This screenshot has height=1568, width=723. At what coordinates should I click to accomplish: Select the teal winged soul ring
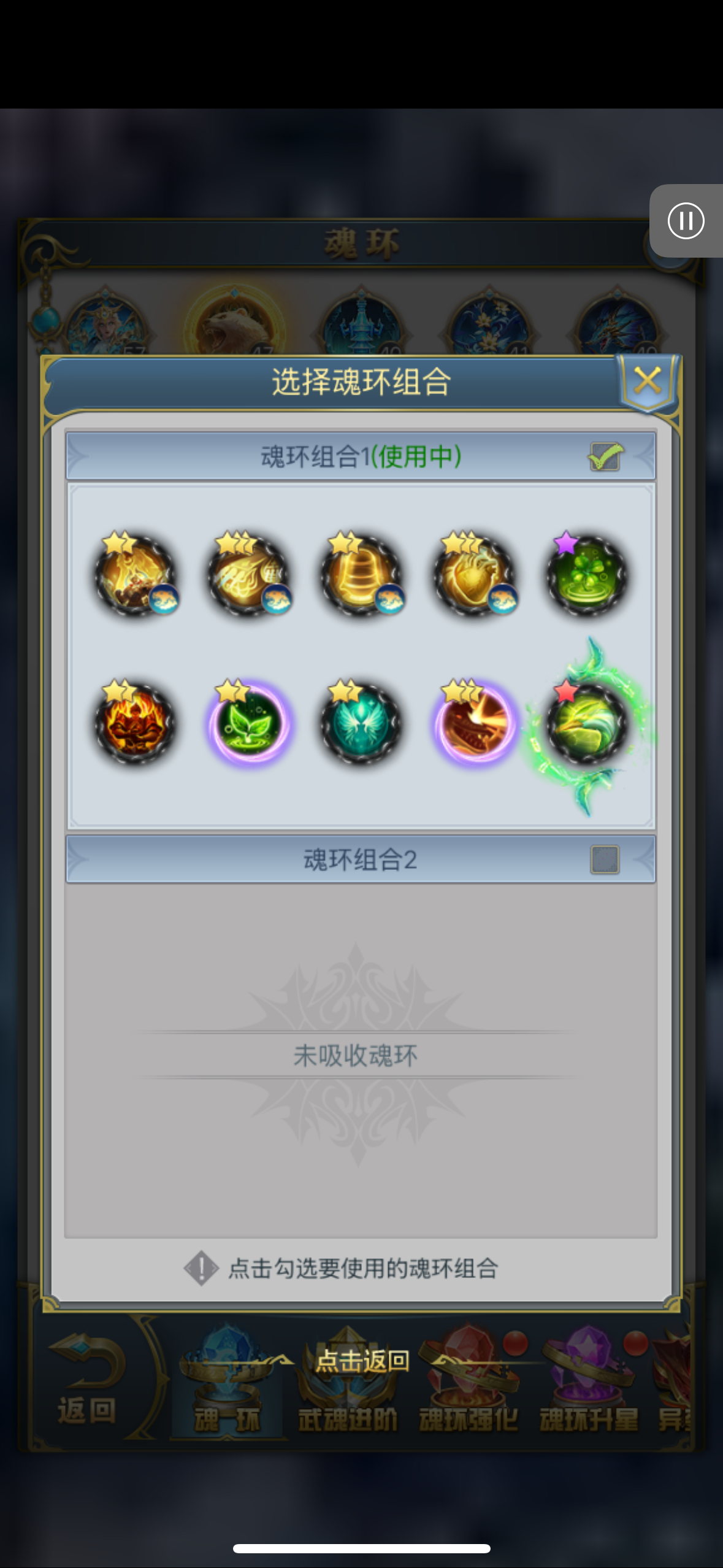361,723
